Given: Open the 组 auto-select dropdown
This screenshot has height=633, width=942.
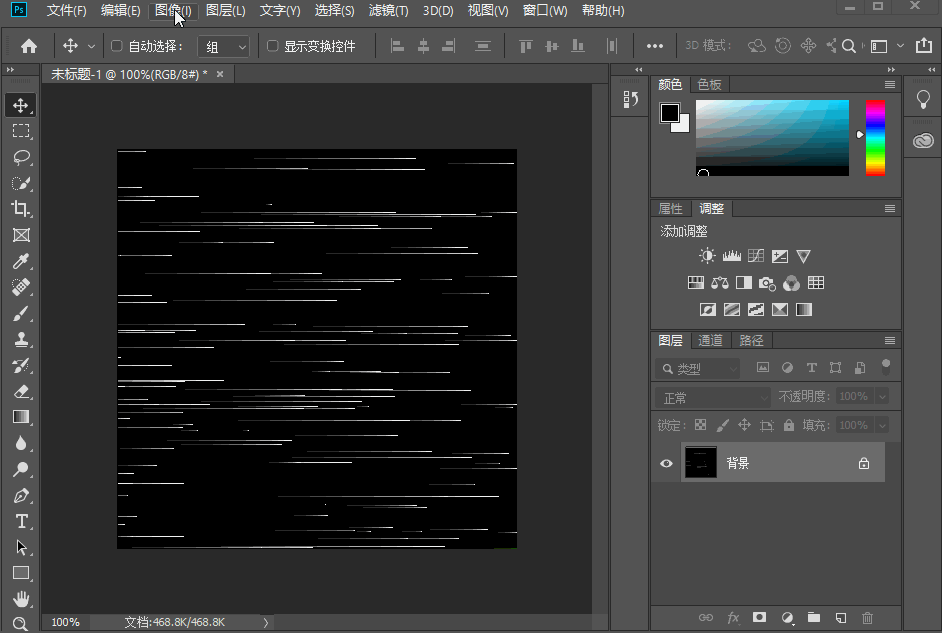Looking at the screenshot, I should [223, 47].
